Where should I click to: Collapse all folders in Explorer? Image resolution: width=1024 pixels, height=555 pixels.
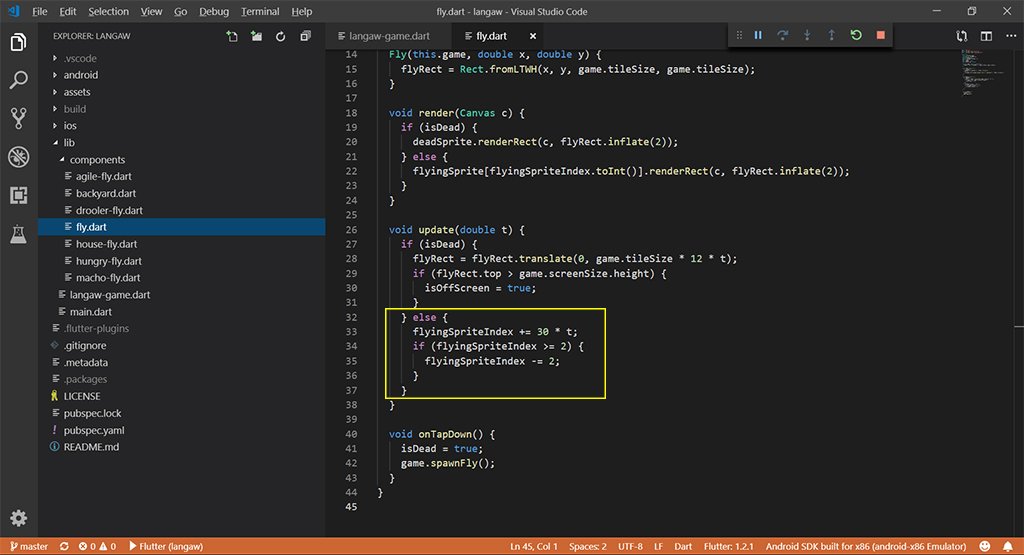click(x=303, y=37)
